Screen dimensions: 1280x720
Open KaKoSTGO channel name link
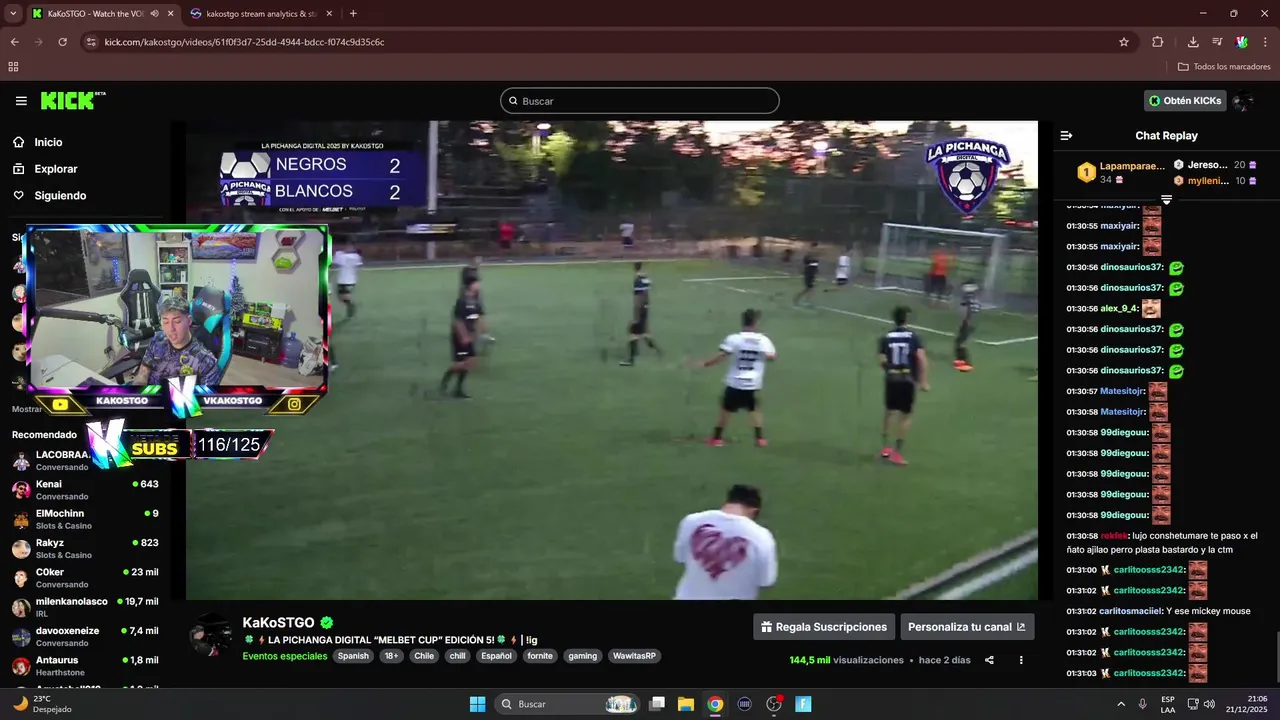(278, 622)
